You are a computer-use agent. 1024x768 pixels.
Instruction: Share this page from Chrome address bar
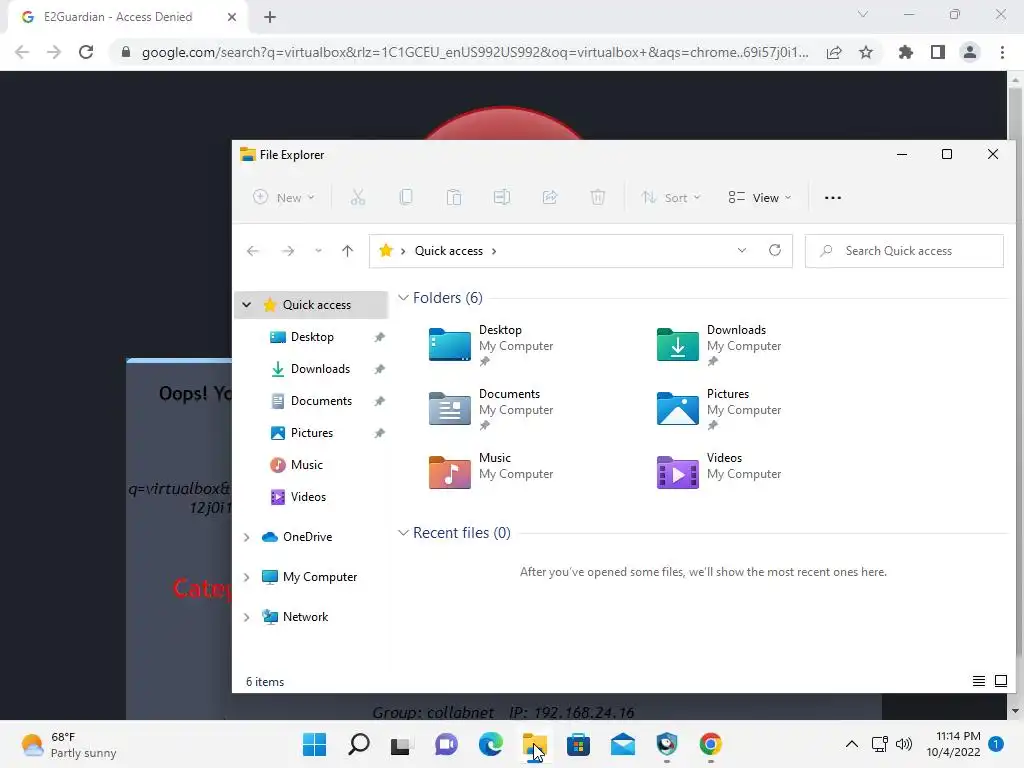coord(834,52)
